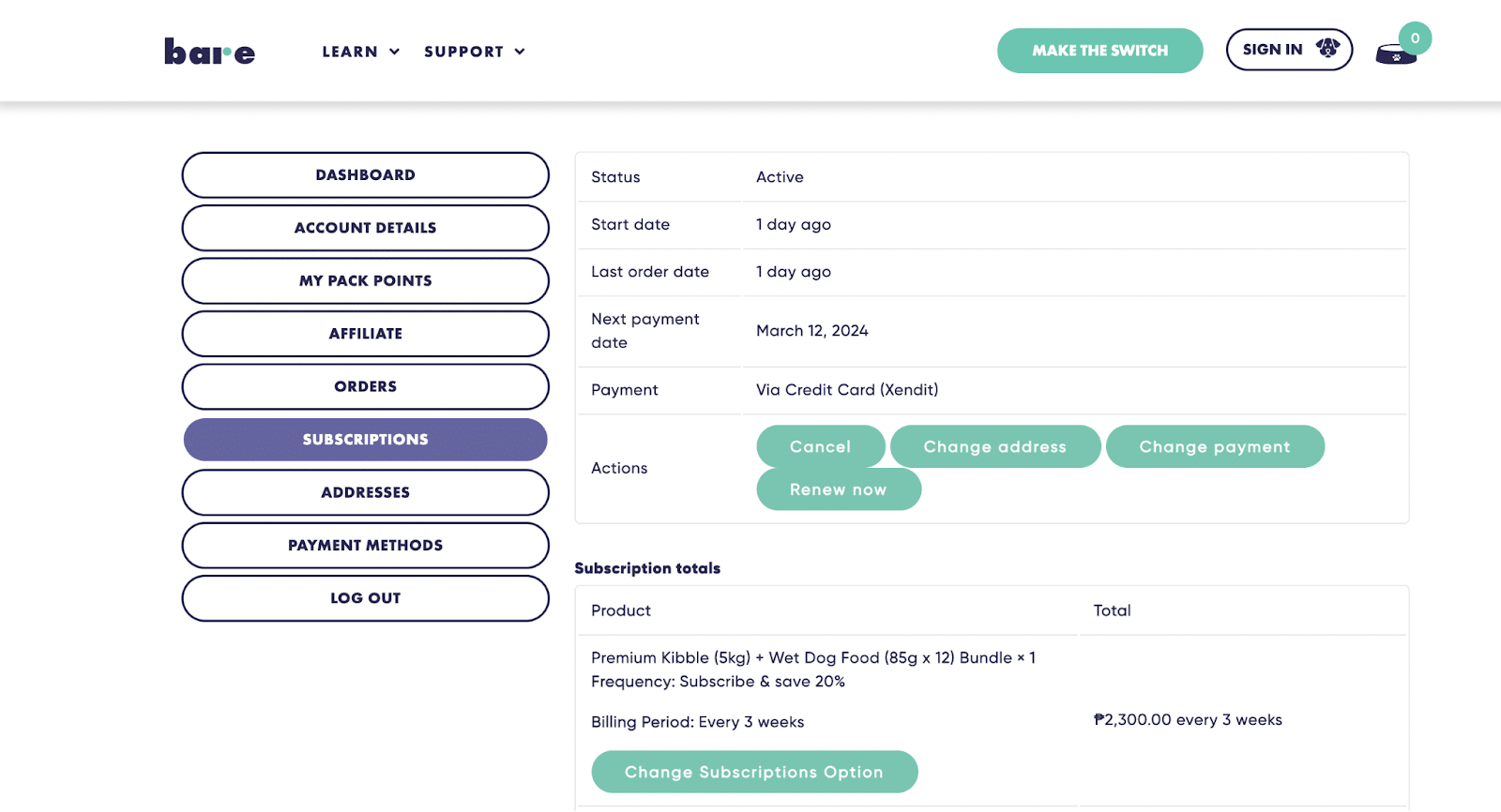View the Orders page
The width and height of the screenshot is (1501, 812).
pos(365,386)
